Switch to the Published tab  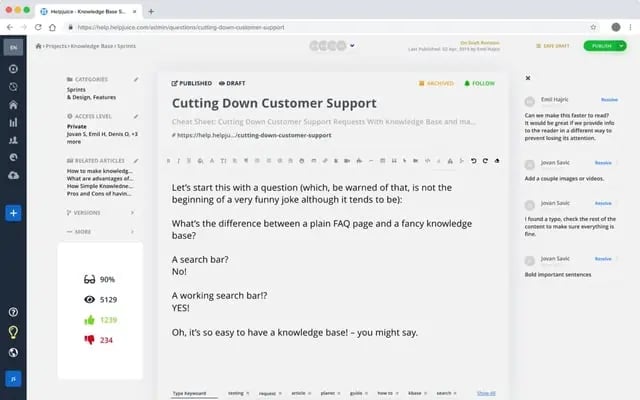[192, 84]
